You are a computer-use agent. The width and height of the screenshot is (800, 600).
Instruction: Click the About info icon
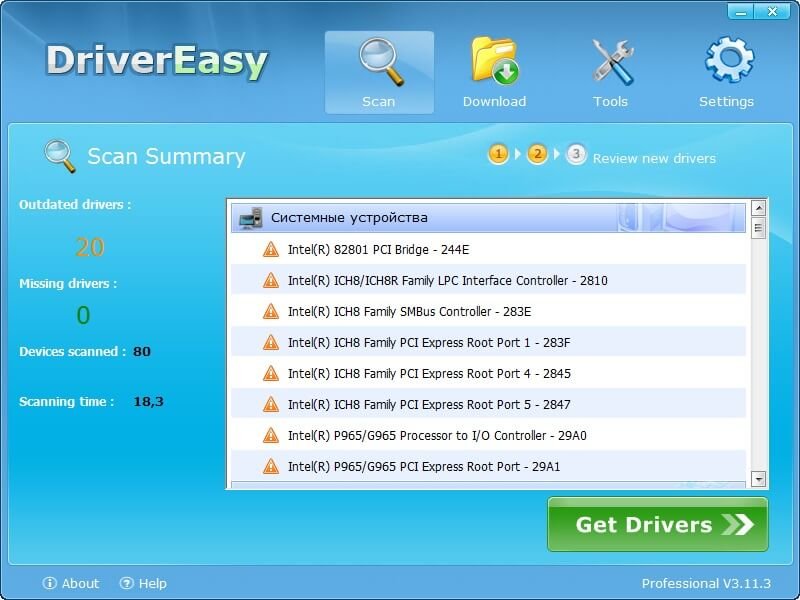click(49, 583)
